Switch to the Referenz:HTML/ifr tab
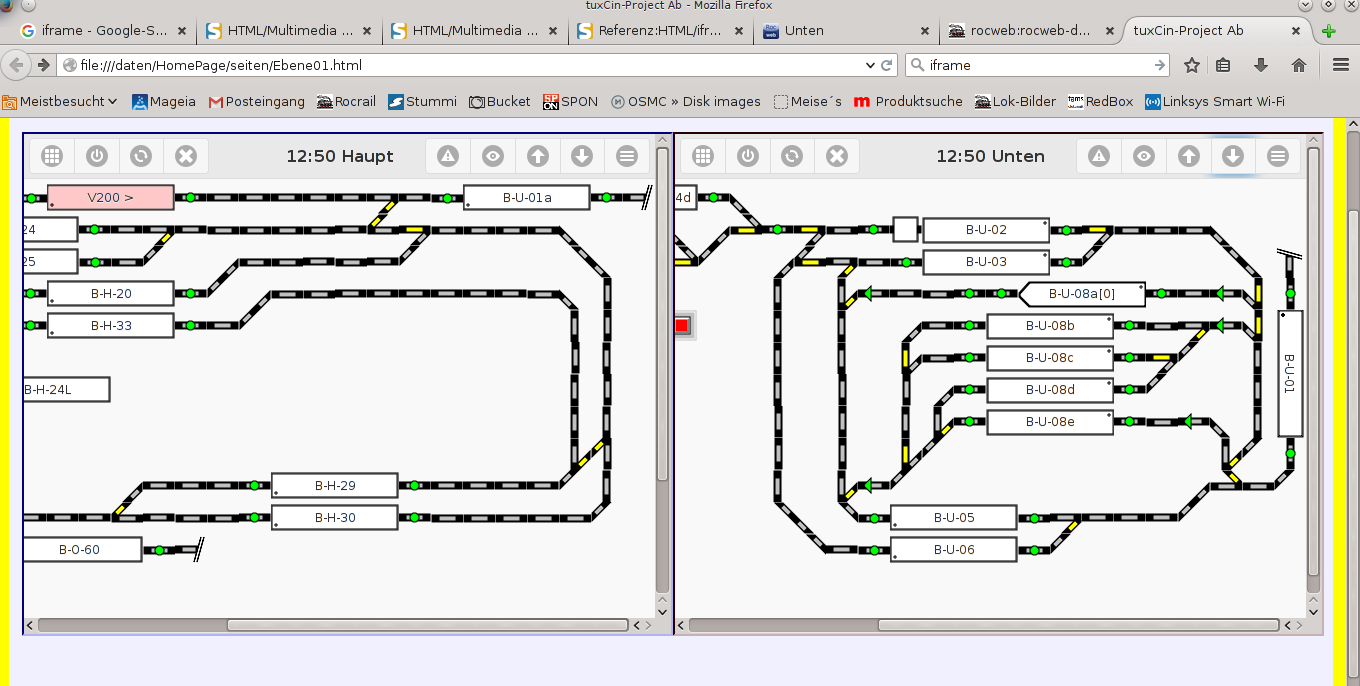Viewport: 1360px width, 686px height. pos(660,30)
